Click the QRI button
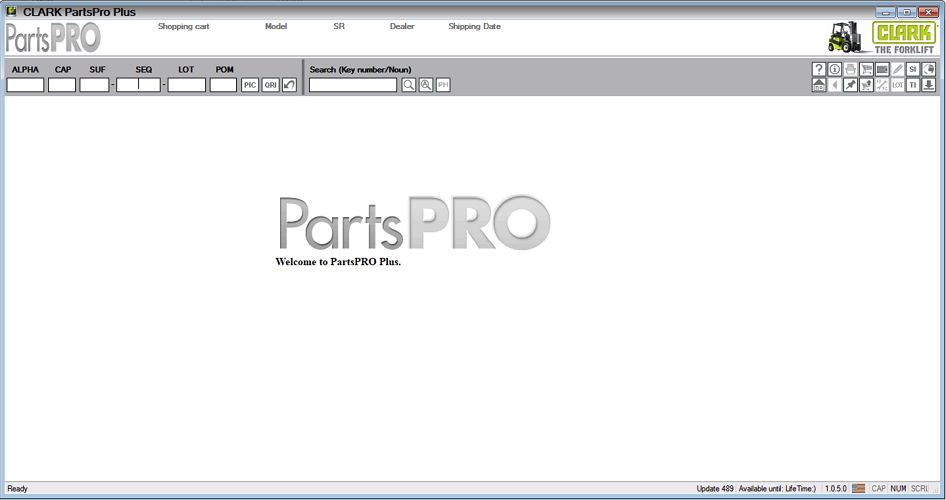Viewport: 946px width, 500px height. click(x=270, y=85)
